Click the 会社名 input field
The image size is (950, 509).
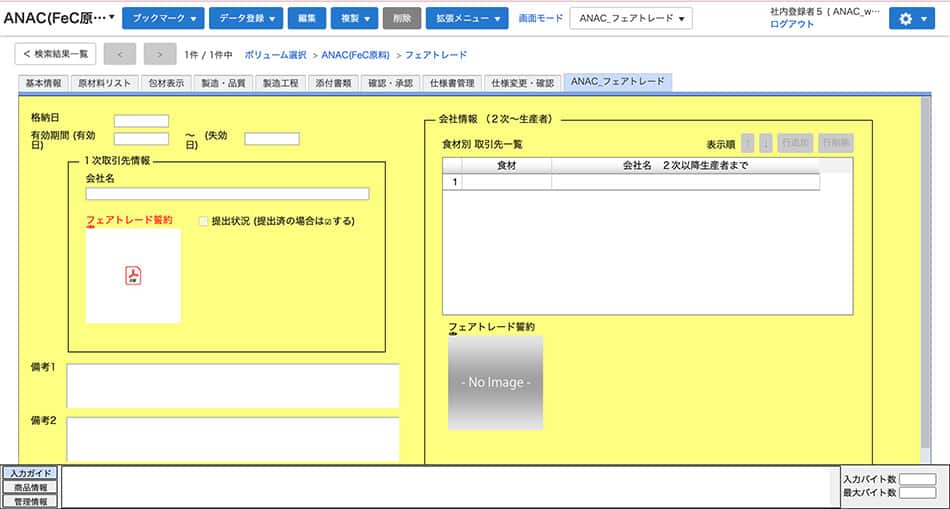pyautogui.click(x=227, y=194)
